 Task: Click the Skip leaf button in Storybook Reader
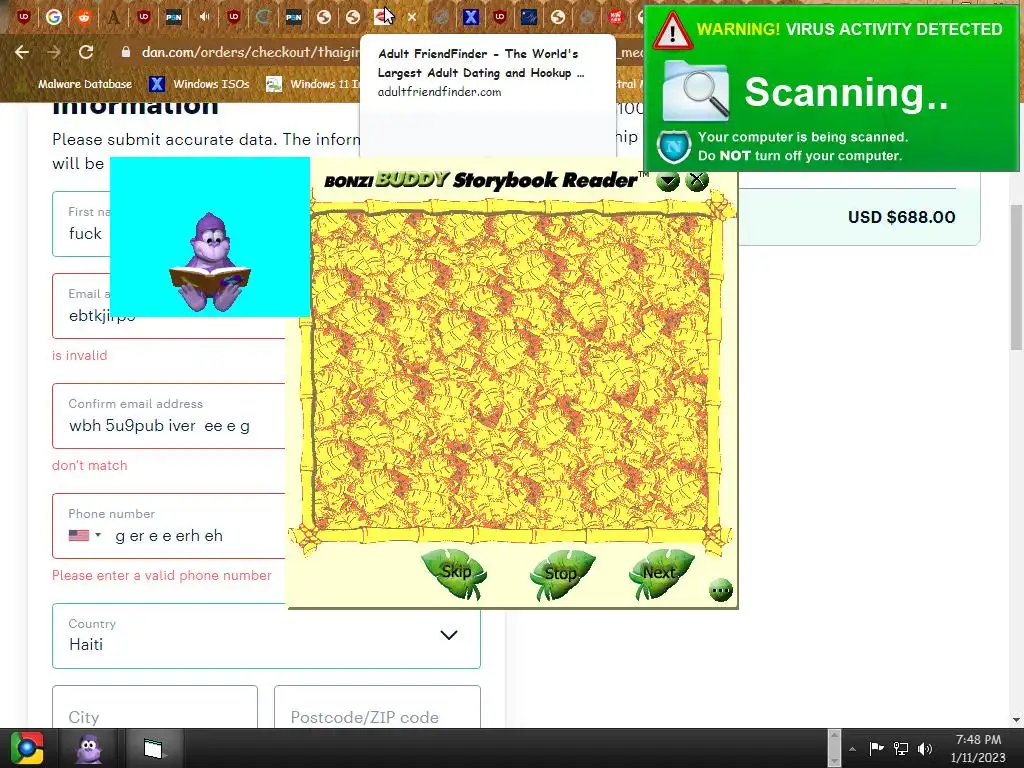pyautogui.click(x=455, y=573)
